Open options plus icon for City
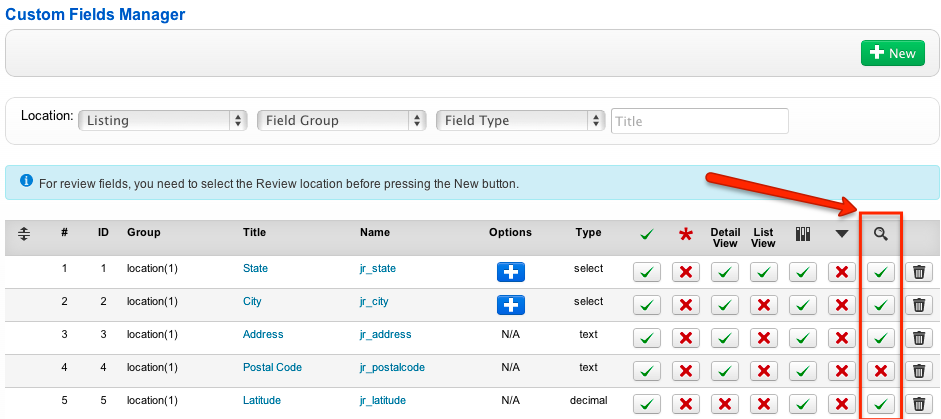Image resolution: width=941 pixels, height=419 pixels. point(510,305)
